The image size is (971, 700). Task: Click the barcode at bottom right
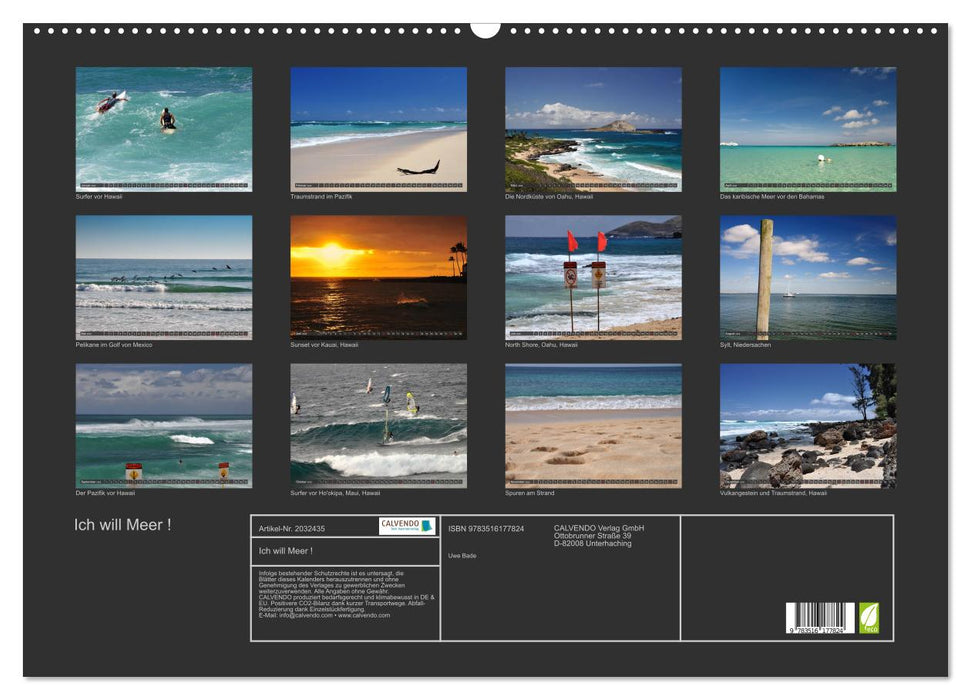tap(820, 618)
